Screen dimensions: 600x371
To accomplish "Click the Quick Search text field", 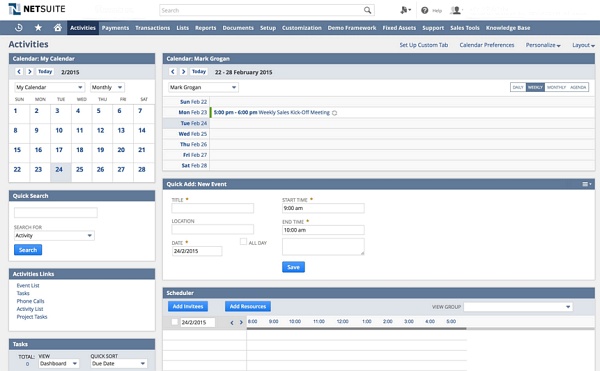I will coord(55,212).
